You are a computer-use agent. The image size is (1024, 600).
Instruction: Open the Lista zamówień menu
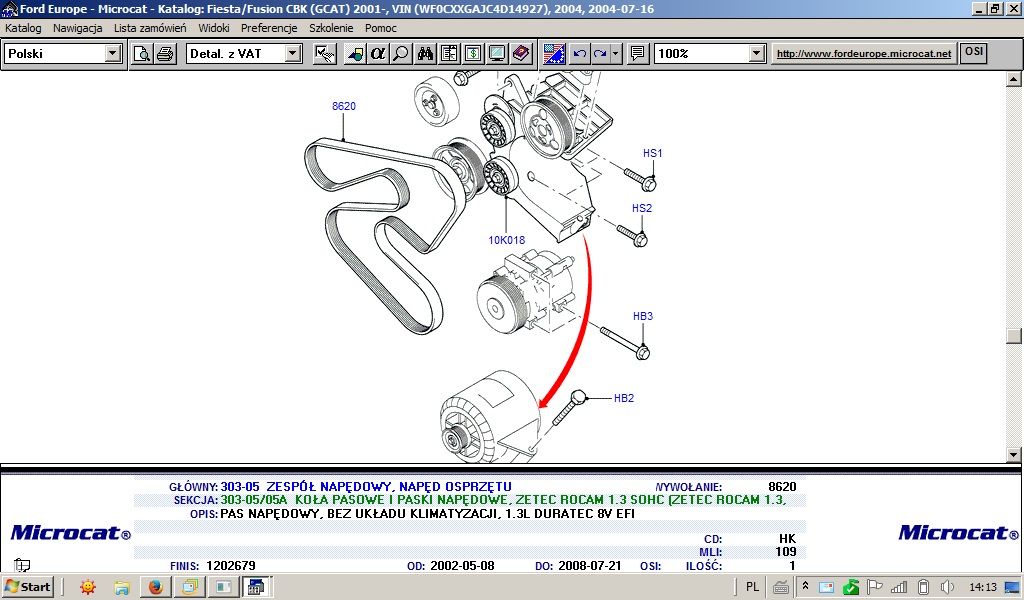tap(150, 28)
